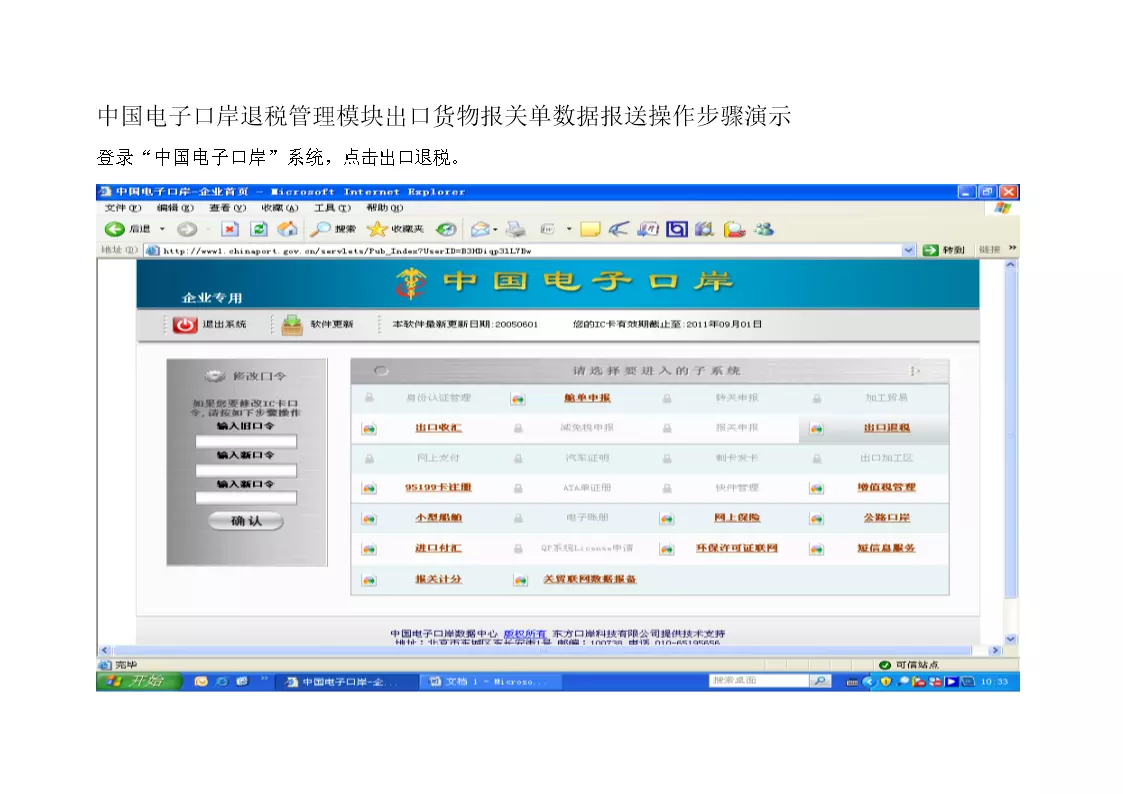The height and width of the screenshot is (794, 1123).
Task: Click the 版权所有 footer link
Action: [524, 634]
